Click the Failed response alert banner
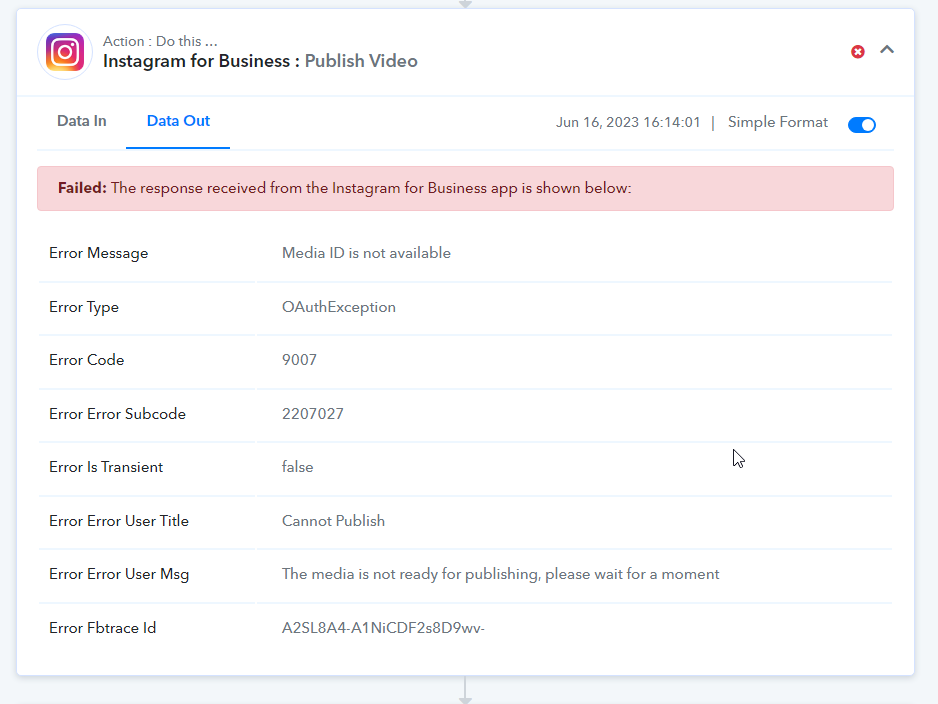The width and height of the screenshot is (938, 704). pos(465,188)
